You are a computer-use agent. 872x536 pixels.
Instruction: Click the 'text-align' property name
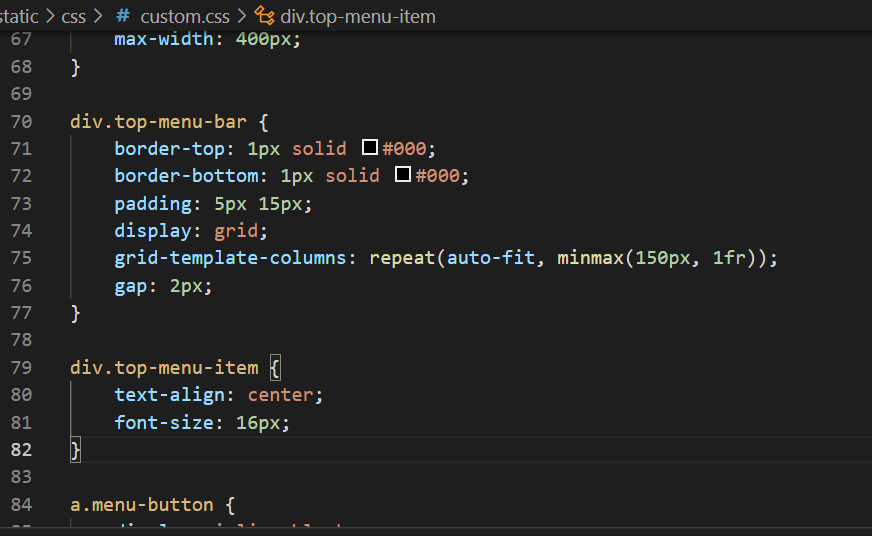(170, 395)
